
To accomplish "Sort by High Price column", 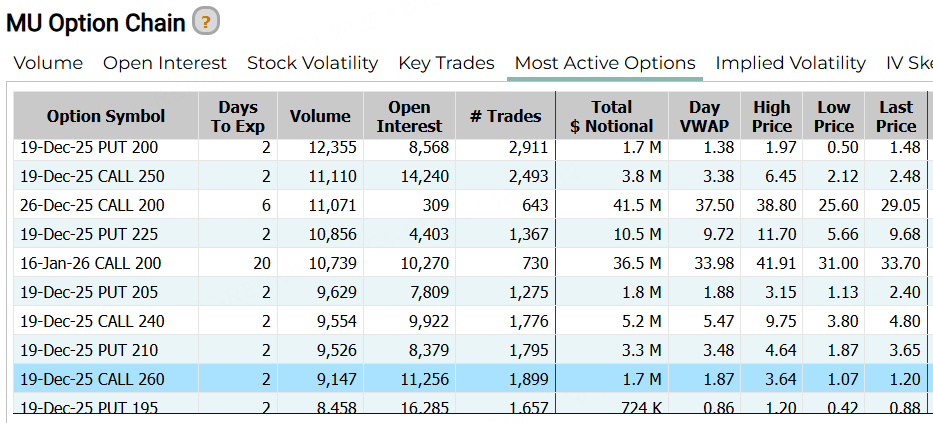I will pyautogui.click(x=772, y=116).
